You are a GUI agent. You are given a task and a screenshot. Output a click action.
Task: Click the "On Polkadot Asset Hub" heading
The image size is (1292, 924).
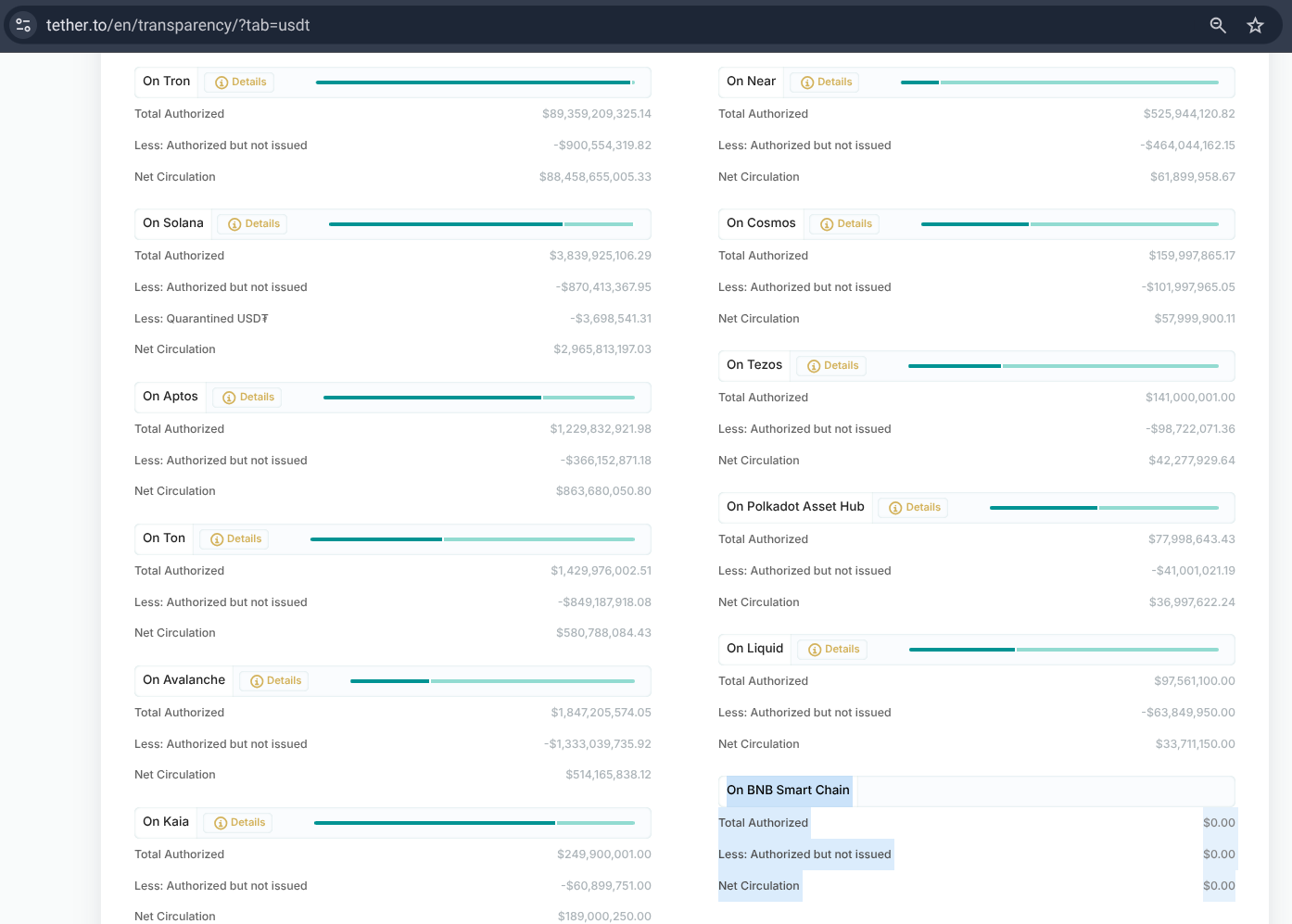[x=795, y=507]
